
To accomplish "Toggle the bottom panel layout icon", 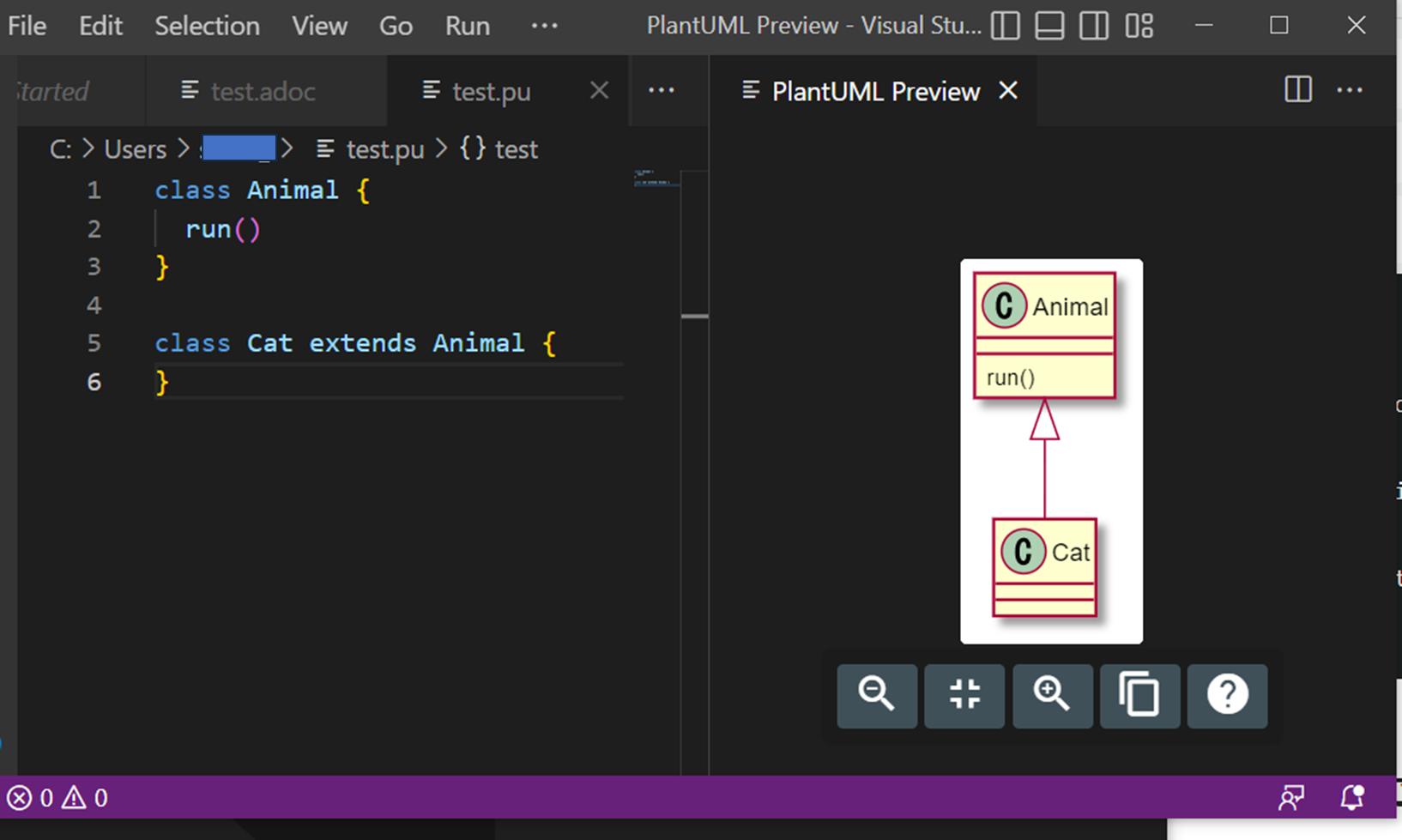I will (x=1049, y=26).
